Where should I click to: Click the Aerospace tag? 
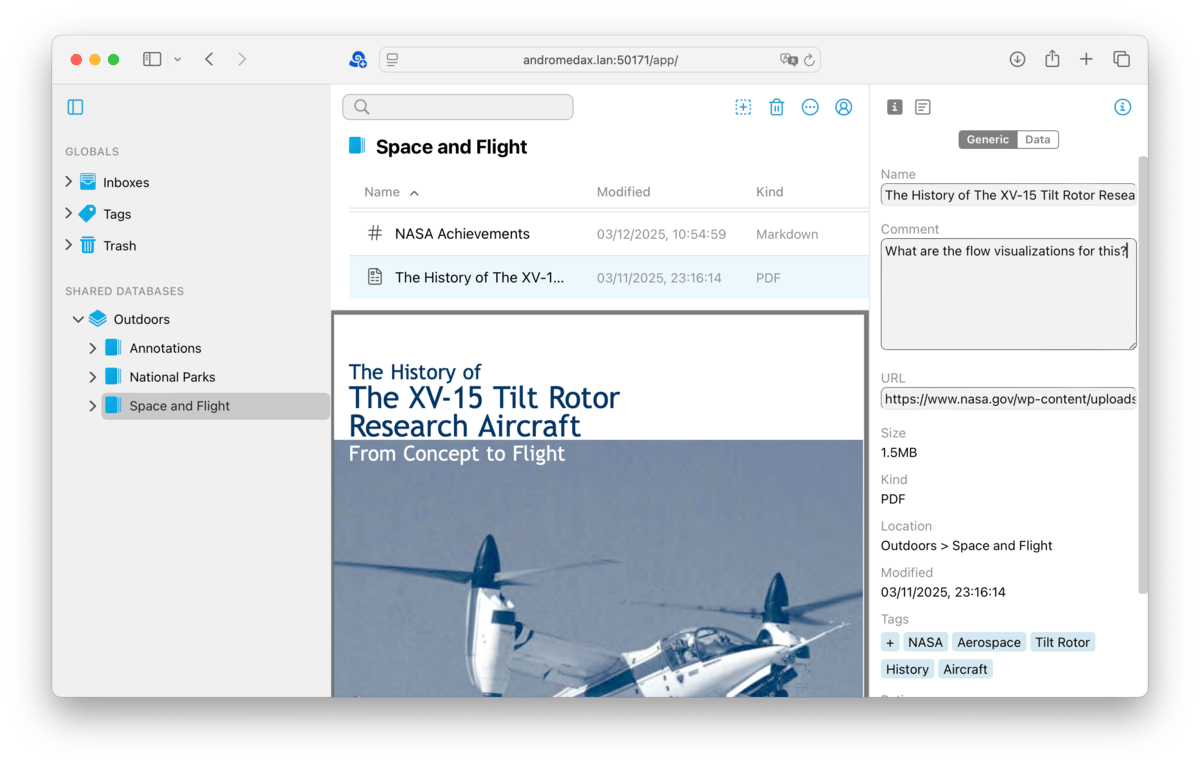point(988,642)
